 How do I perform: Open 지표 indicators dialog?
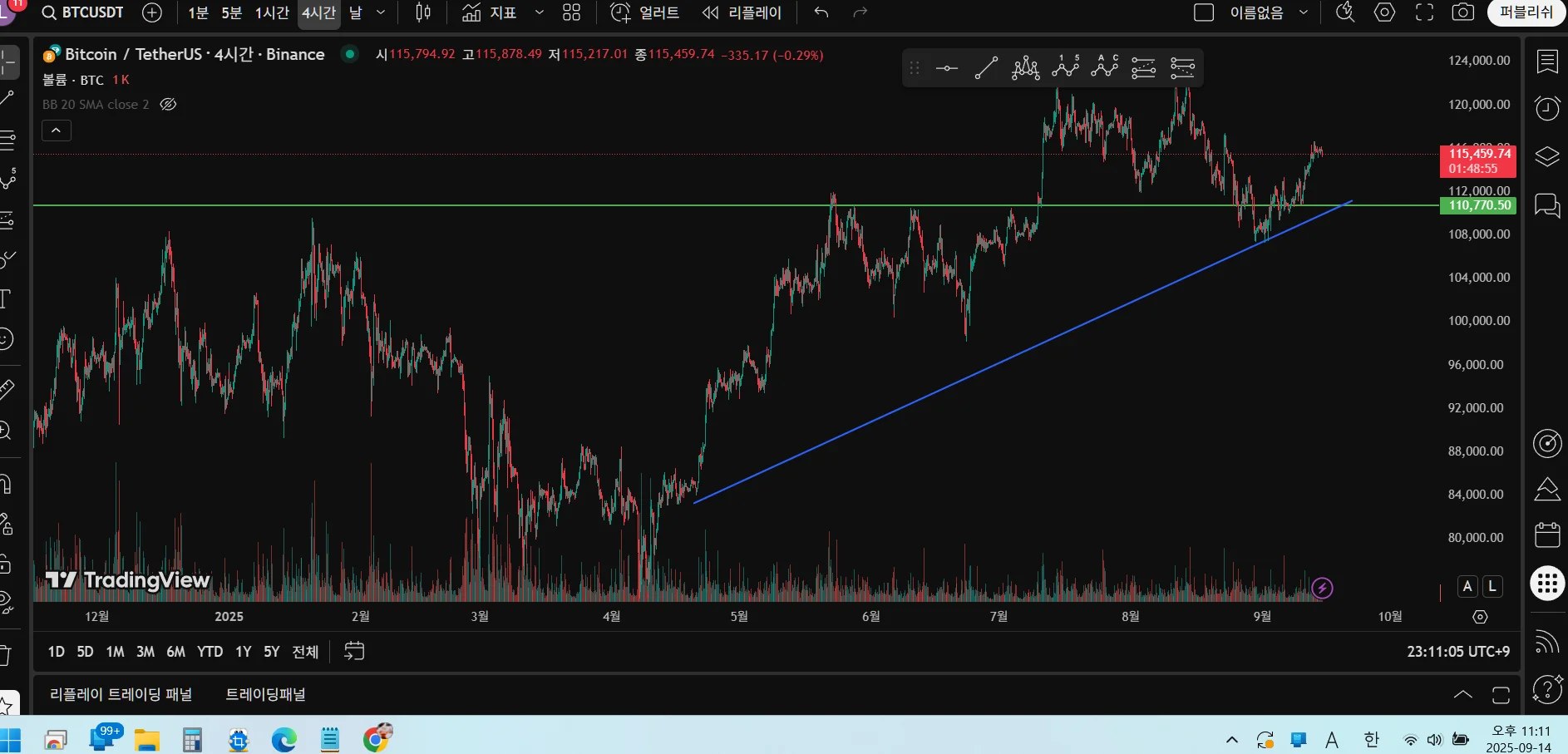(x=490, y=12)
